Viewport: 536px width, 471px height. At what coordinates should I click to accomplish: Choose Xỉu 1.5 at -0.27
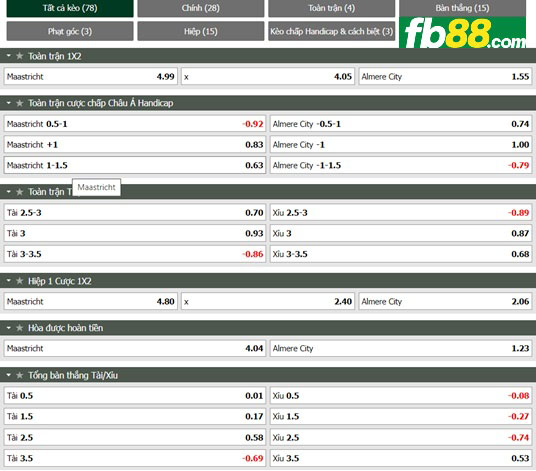pos(401,416)
